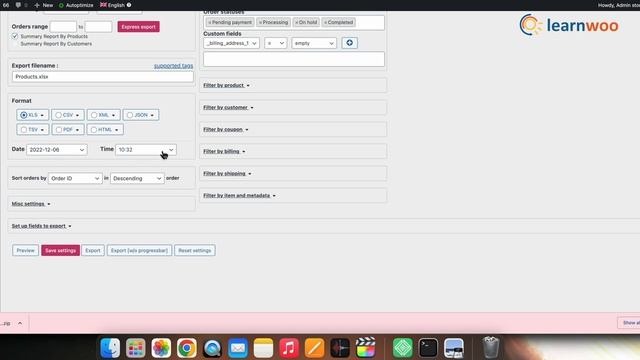
Task: Select the XML format radio button
Action: click(x=94, y=115)
